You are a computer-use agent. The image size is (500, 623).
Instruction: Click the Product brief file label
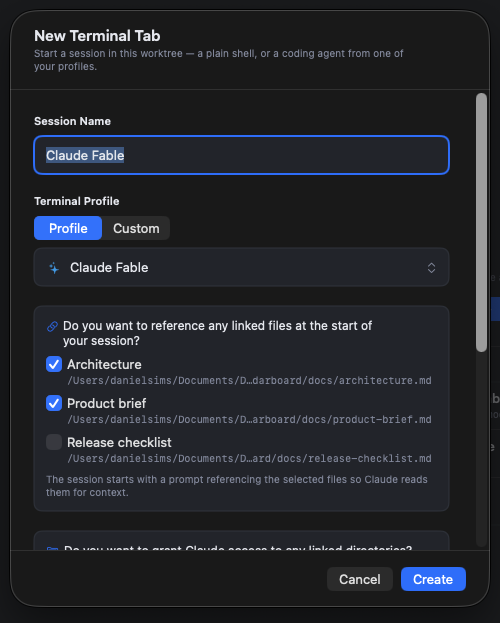(x=107, y=403)
